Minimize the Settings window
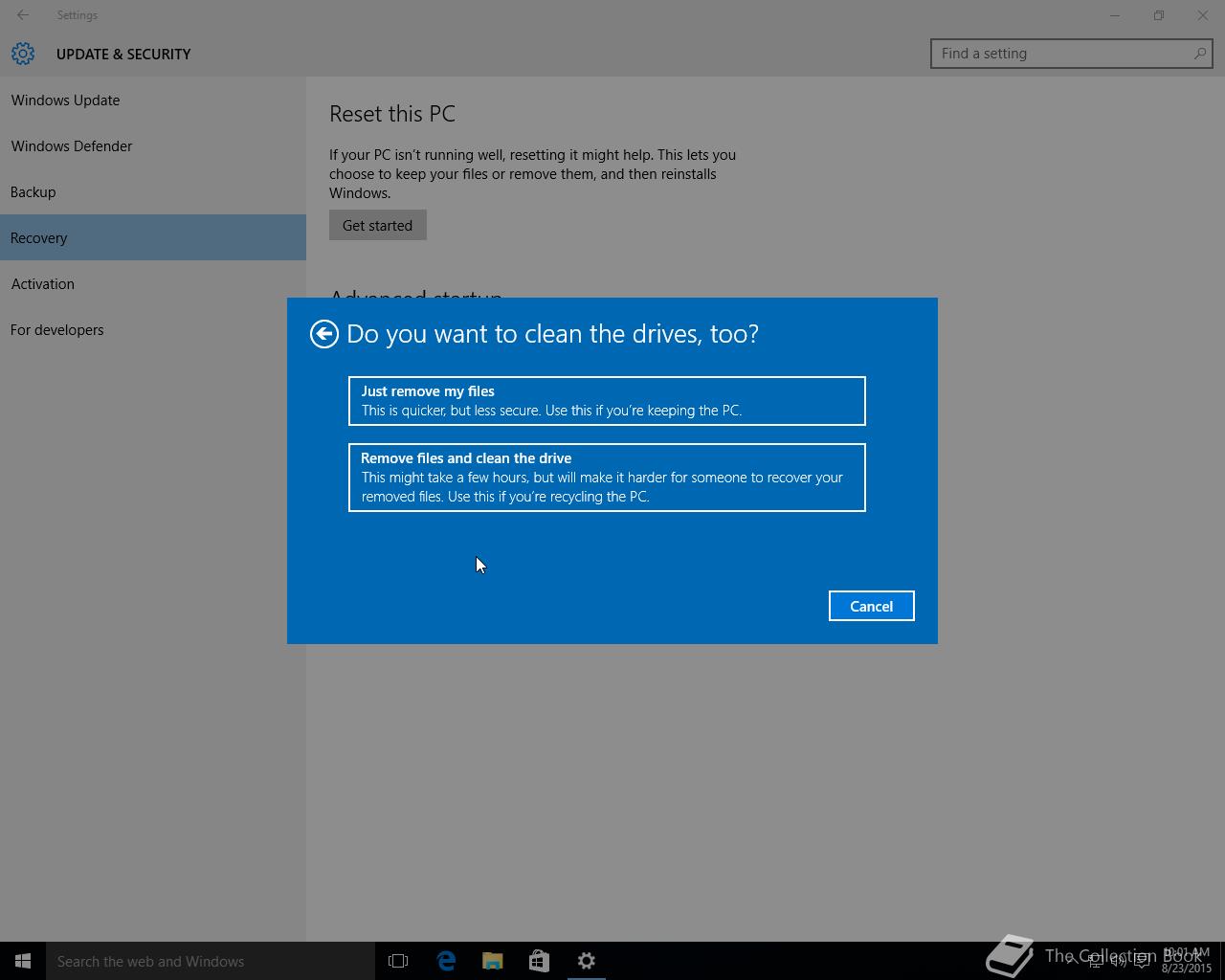The width and height of the screenshot is (1225, 980). click(1115, 15)
